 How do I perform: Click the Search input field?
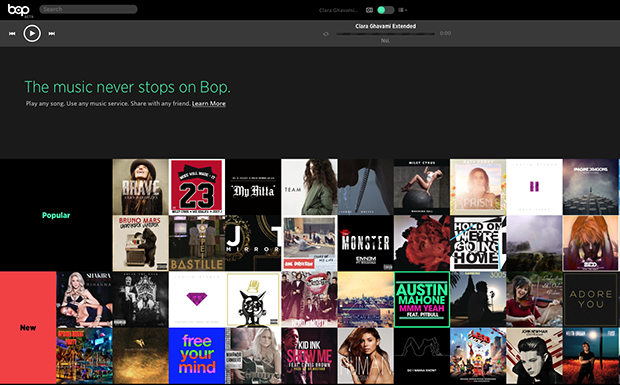click(88, 9)
